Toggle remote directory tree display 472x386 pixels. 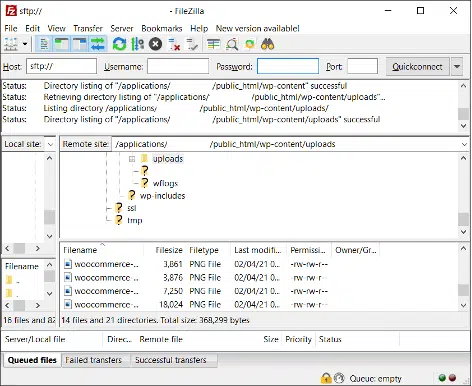[80, 44]
